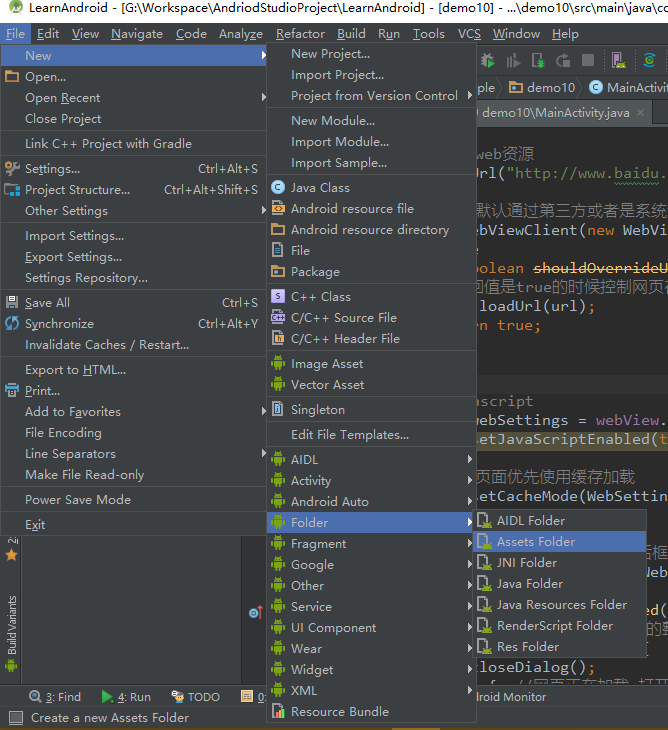Open the 4: Run tool window
The width and height of the screenshot is (668, 730).
(x=126, y=696)
